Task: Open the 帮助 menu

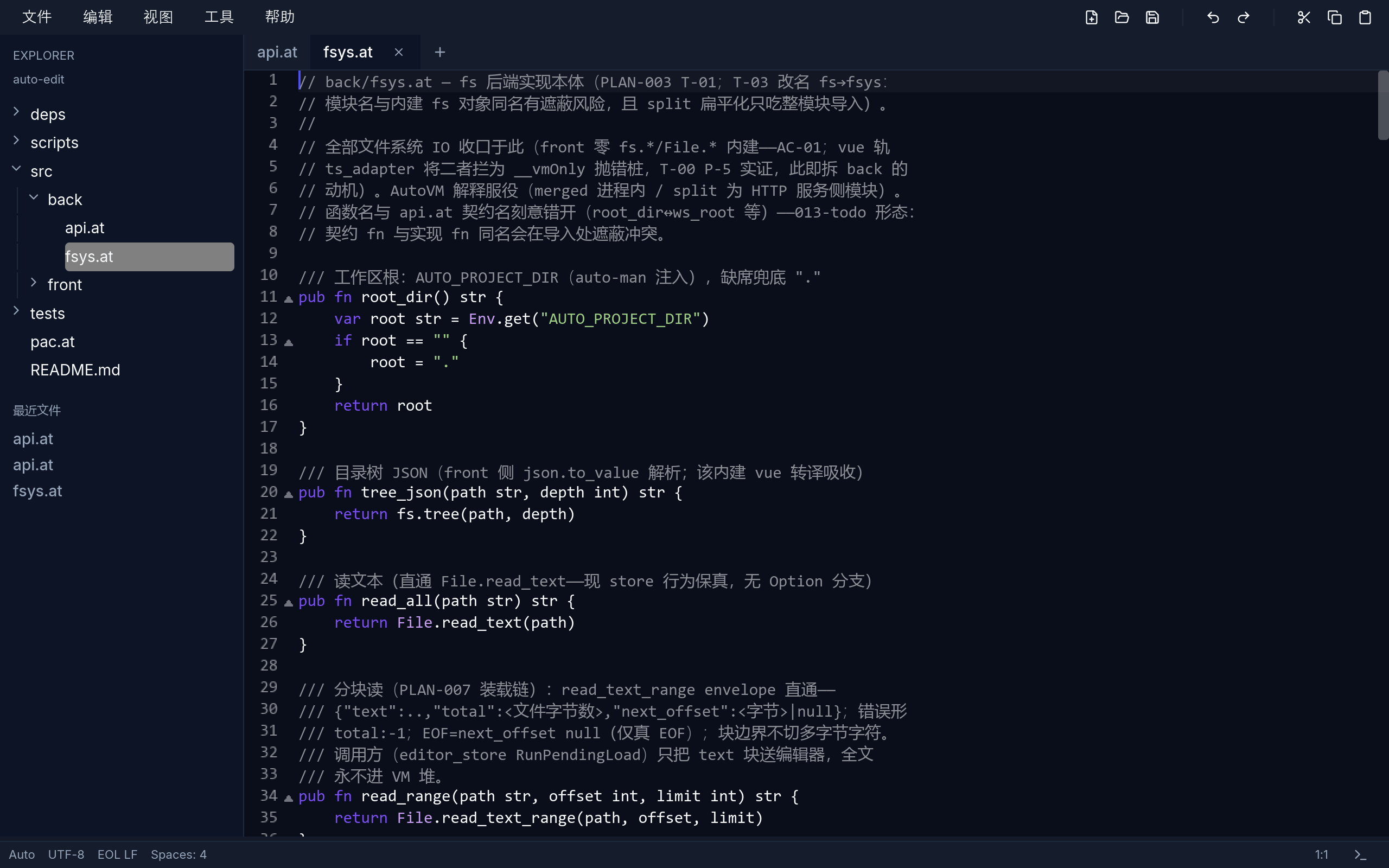Action: pyautogui.click(x=279, y=17)
